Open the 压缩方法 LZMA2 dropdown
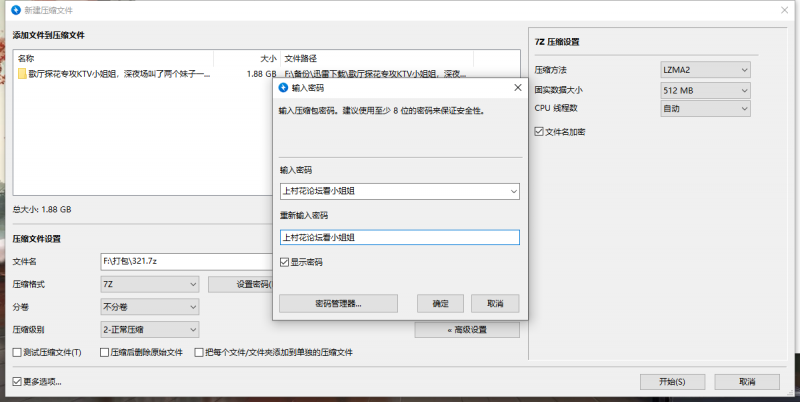The width and height of the screenshot is (800, 402). click(x=705, y=70)
